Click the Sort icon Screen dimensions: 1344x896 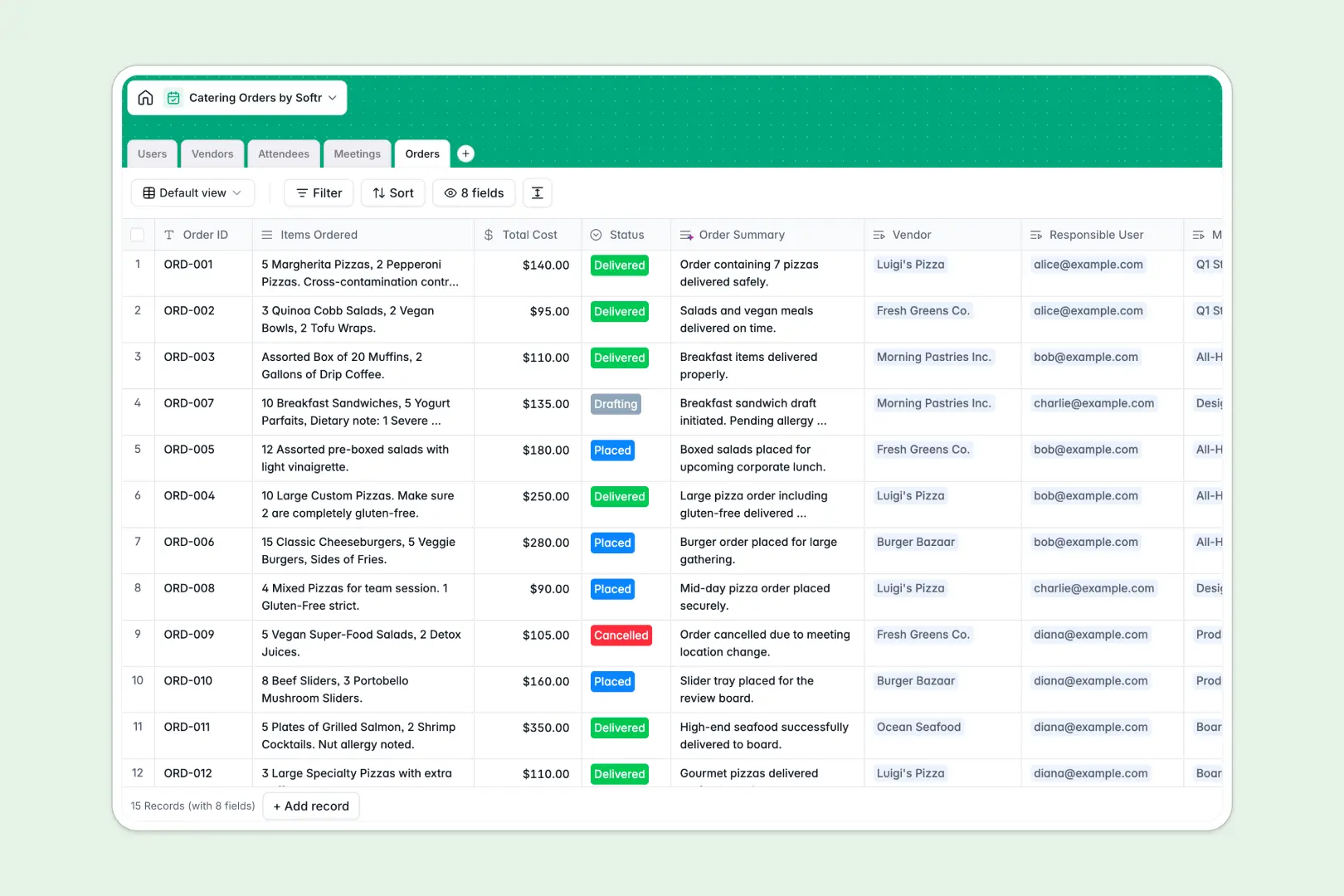[x=378, y=192]
